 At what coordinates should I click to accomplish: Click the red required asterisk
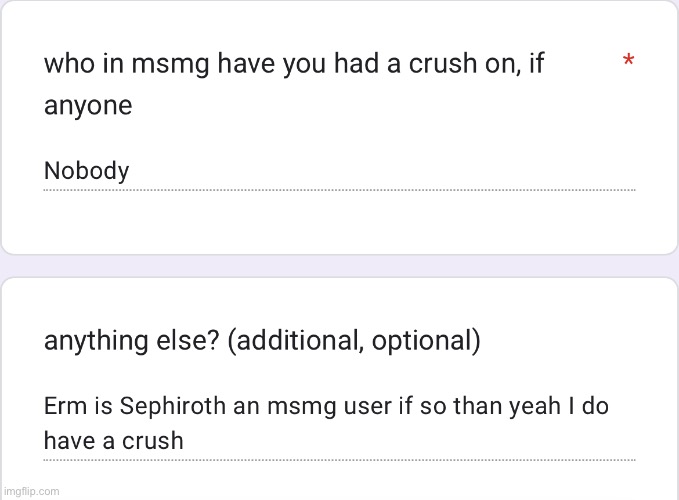pyautogui.click(x=628, y=63)
